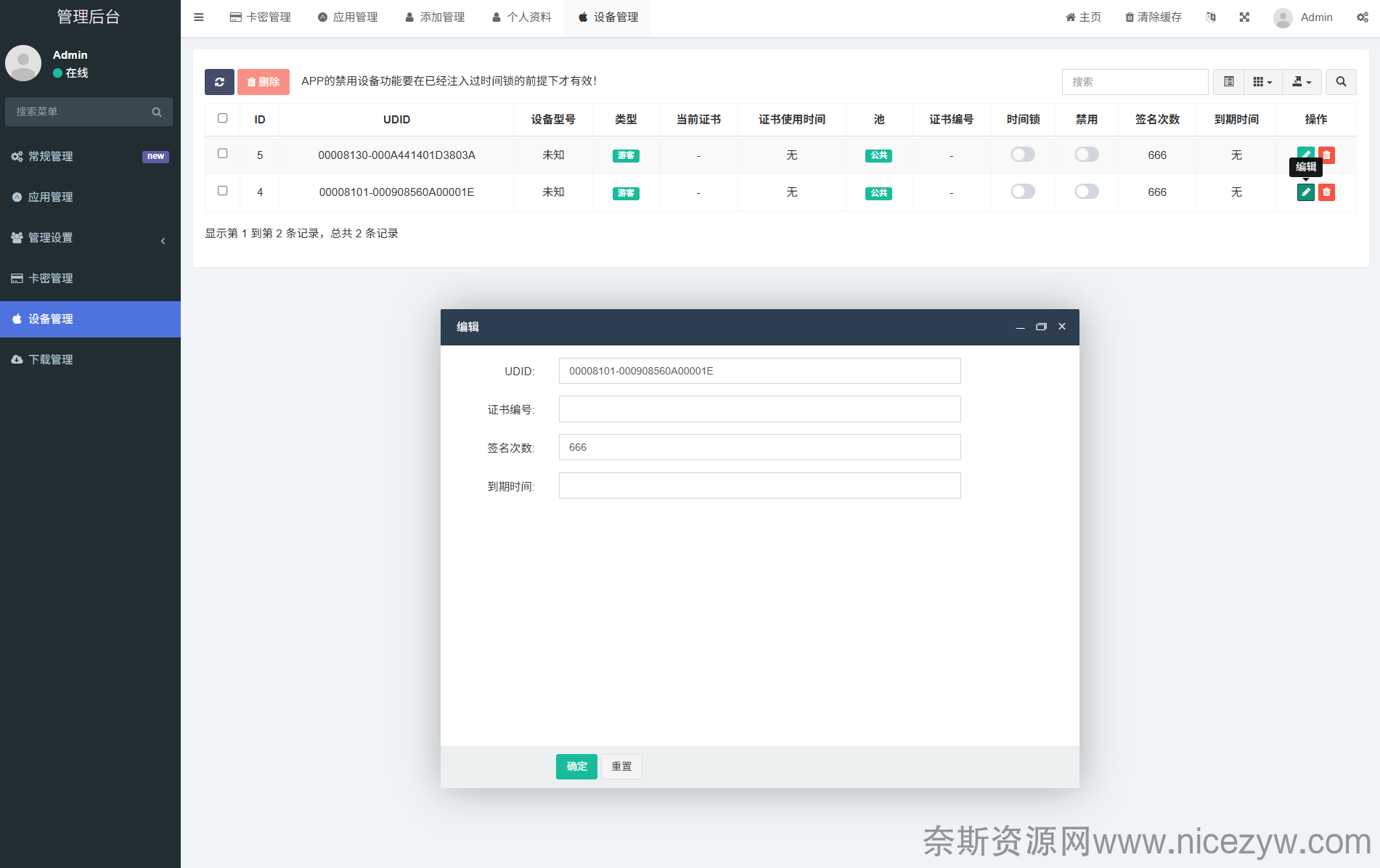Check the checkbox for row ID 4
This screenshot has width=1380, height=868.
click(x=223, y=191)
